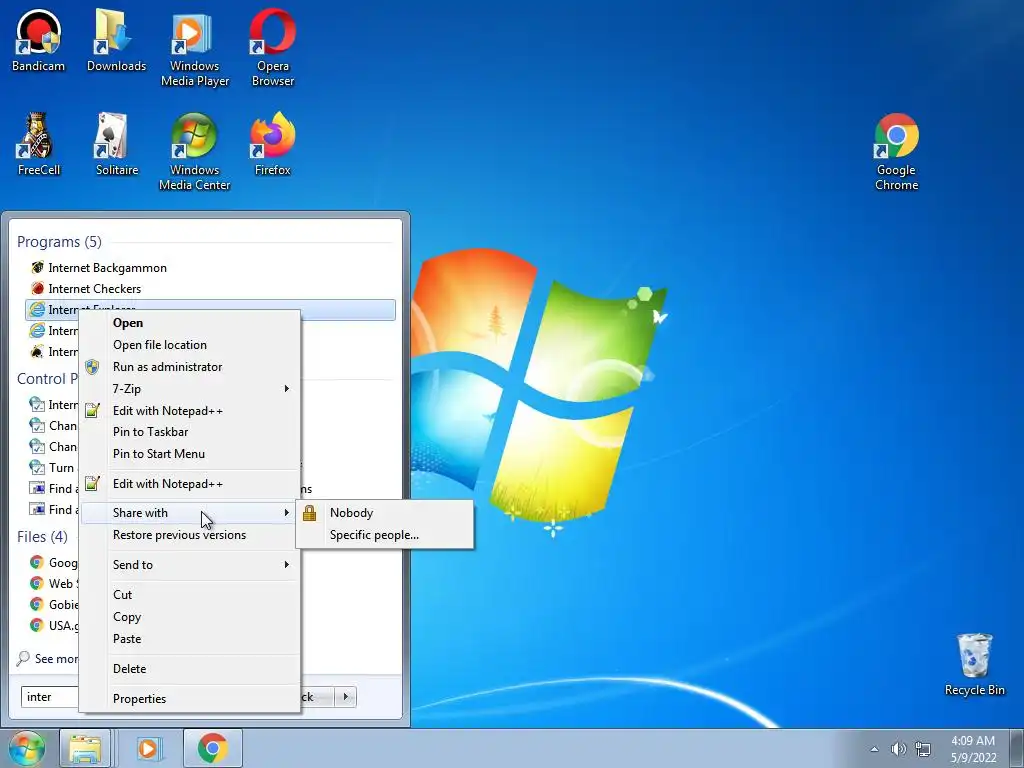This screenshot has height=768, width=1024.
Task: Choose Edit with Notepad++ below 7-Zip
Action: (189, 411)
